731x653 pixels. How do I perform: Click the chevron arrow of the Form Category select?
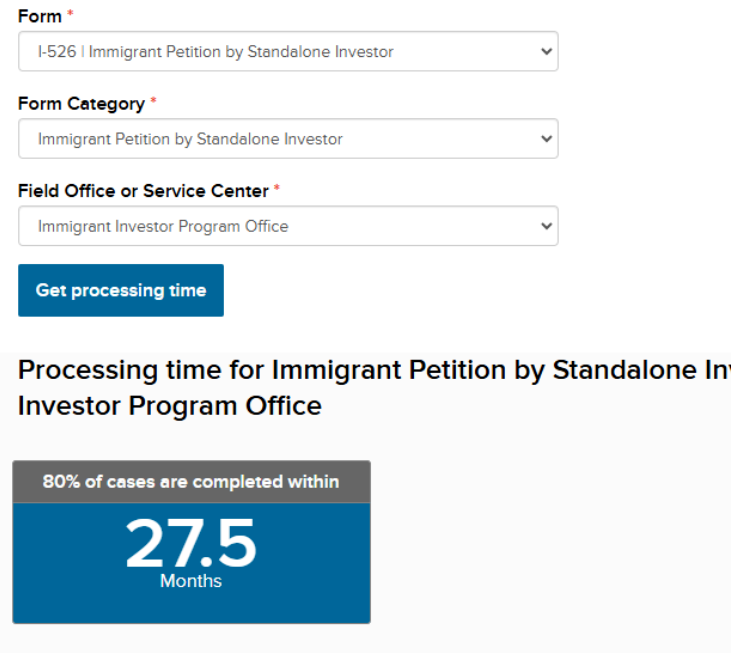[545, 139]
